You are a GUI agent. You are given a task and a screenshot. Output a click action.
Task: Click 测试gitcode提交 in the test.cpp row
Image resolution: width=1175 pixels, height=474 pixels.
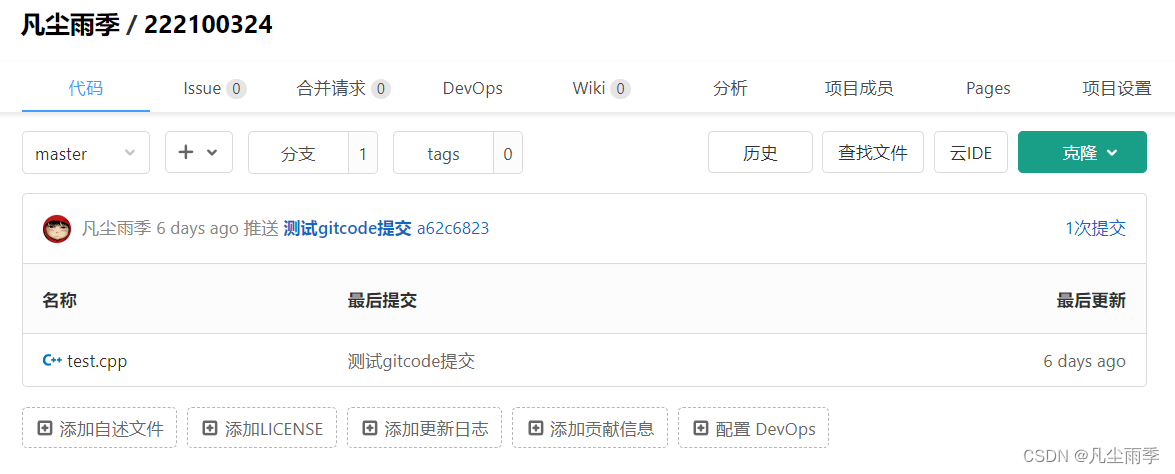click(411, 361)
